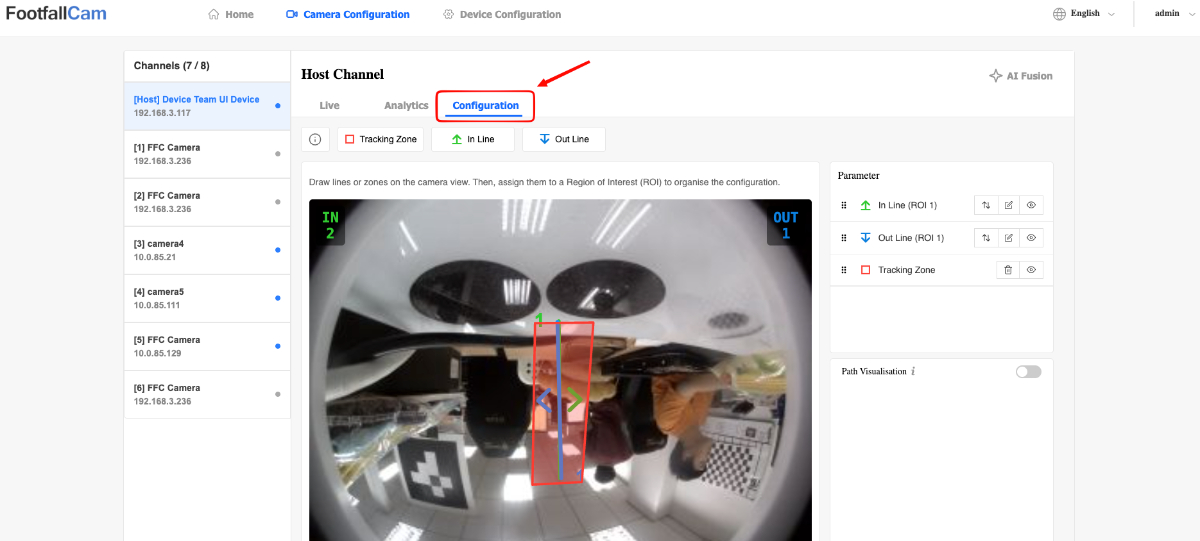This screenshot has height=541, width=1200.
Task: Click Path Visualisation info icon
Action: (913, 371)
